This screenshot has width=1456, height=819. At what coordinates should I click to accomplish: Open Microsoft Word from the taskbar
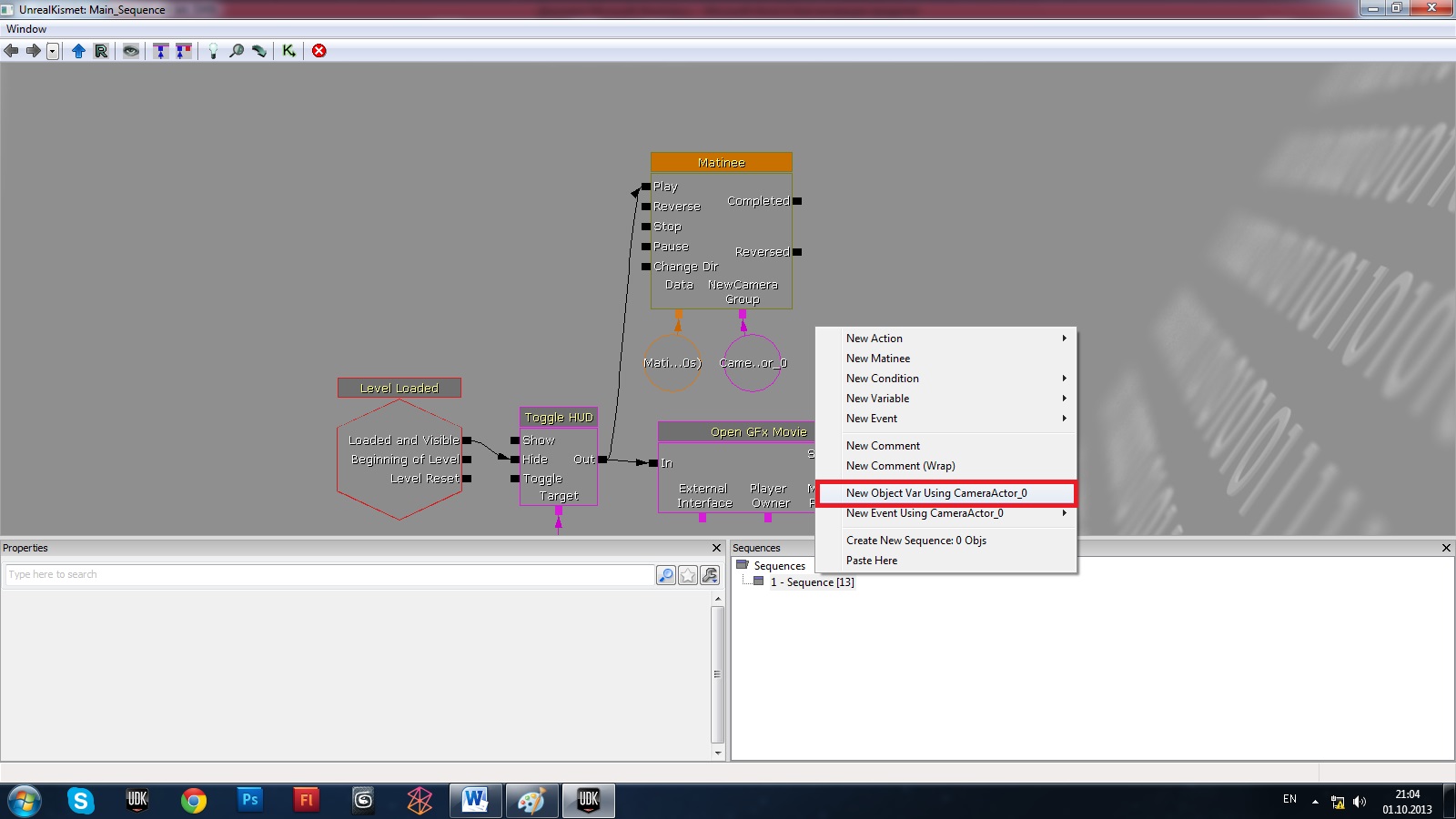475,801
